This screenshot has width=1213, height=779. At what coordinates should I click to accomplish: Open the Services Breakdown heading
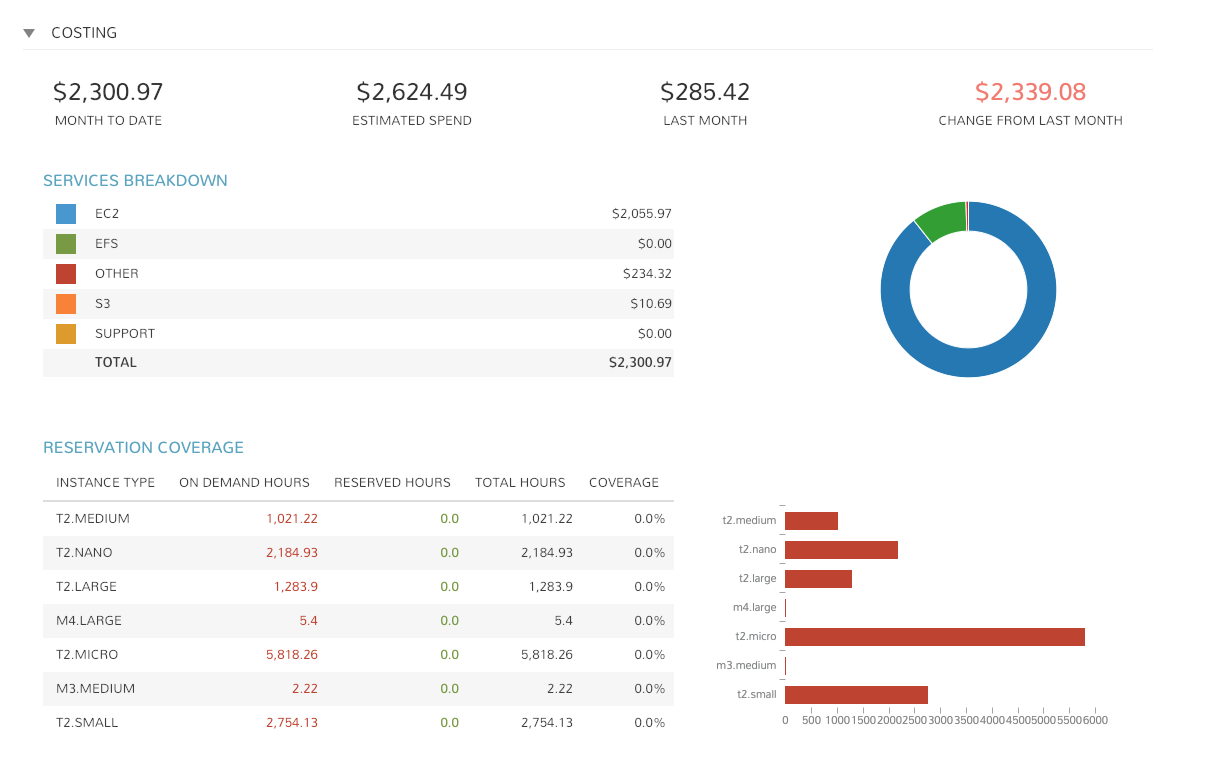tap(135, 181)
